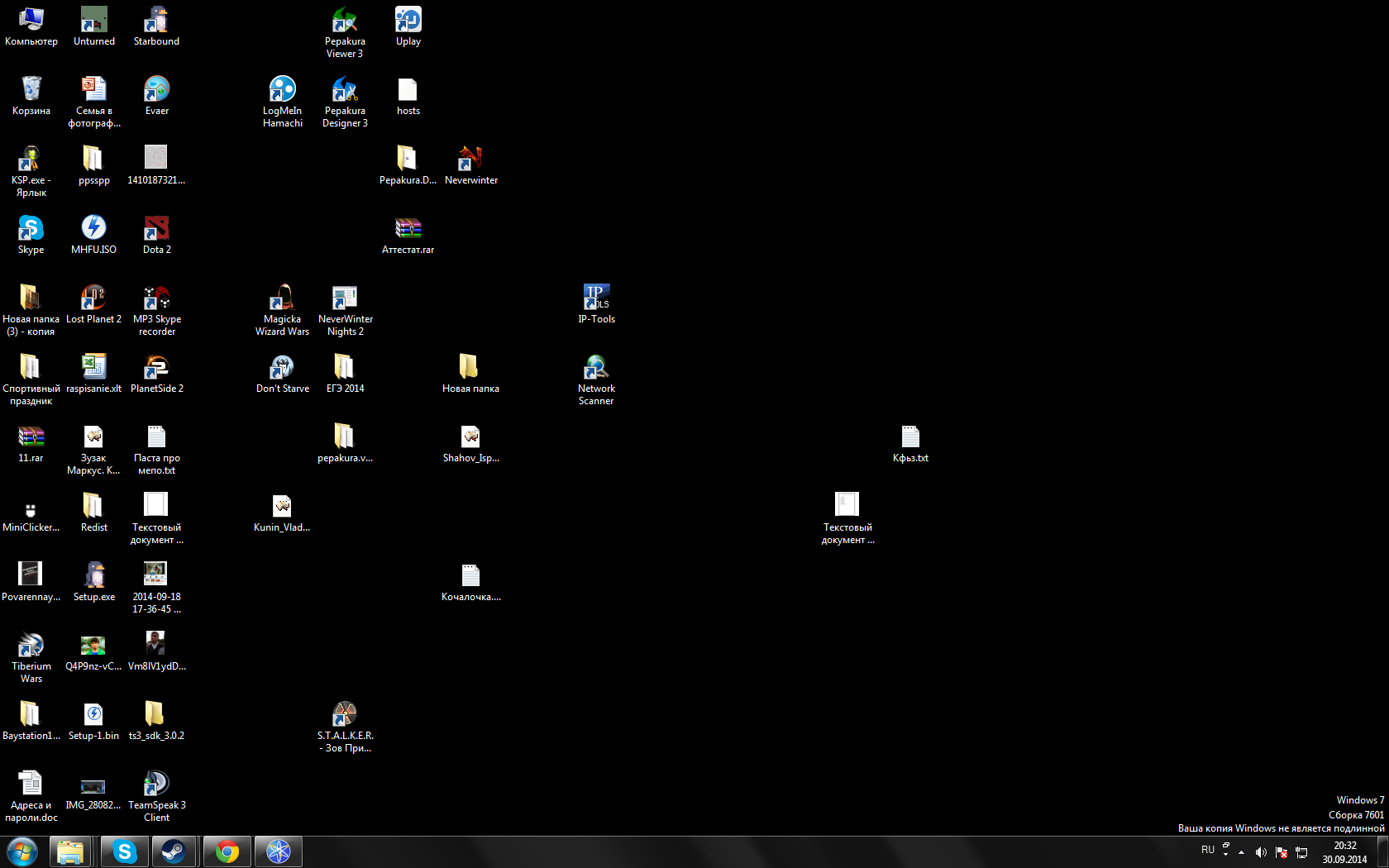Select the PlanetSide 2 icon

(156, 368)
